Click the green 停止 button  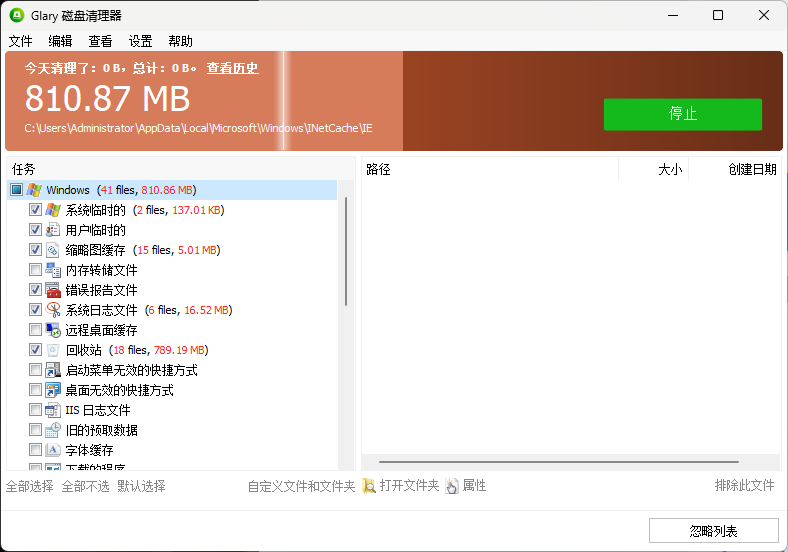(x=682, y=114)
